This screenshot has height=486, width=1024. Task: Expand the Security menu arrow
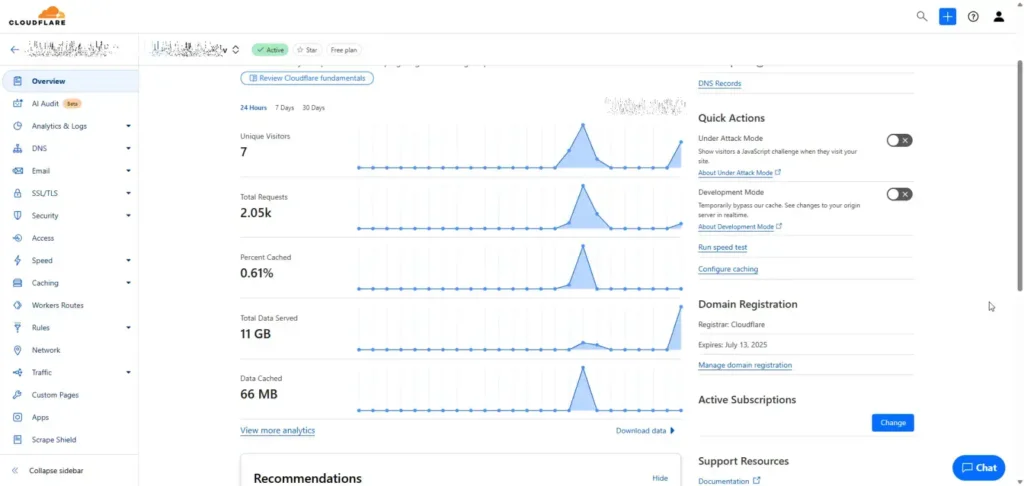coord(128,216)
